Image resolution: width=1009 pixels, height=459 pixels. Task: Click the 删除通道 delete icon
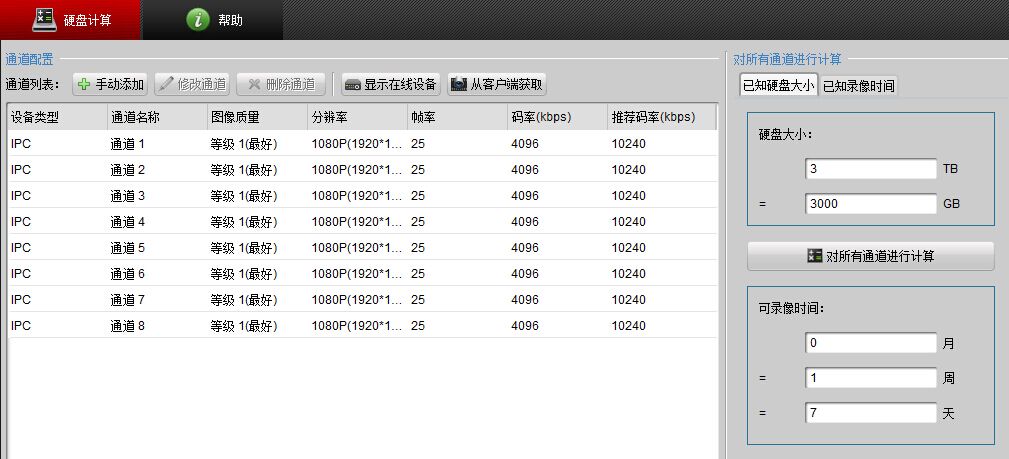coord(254,84)
